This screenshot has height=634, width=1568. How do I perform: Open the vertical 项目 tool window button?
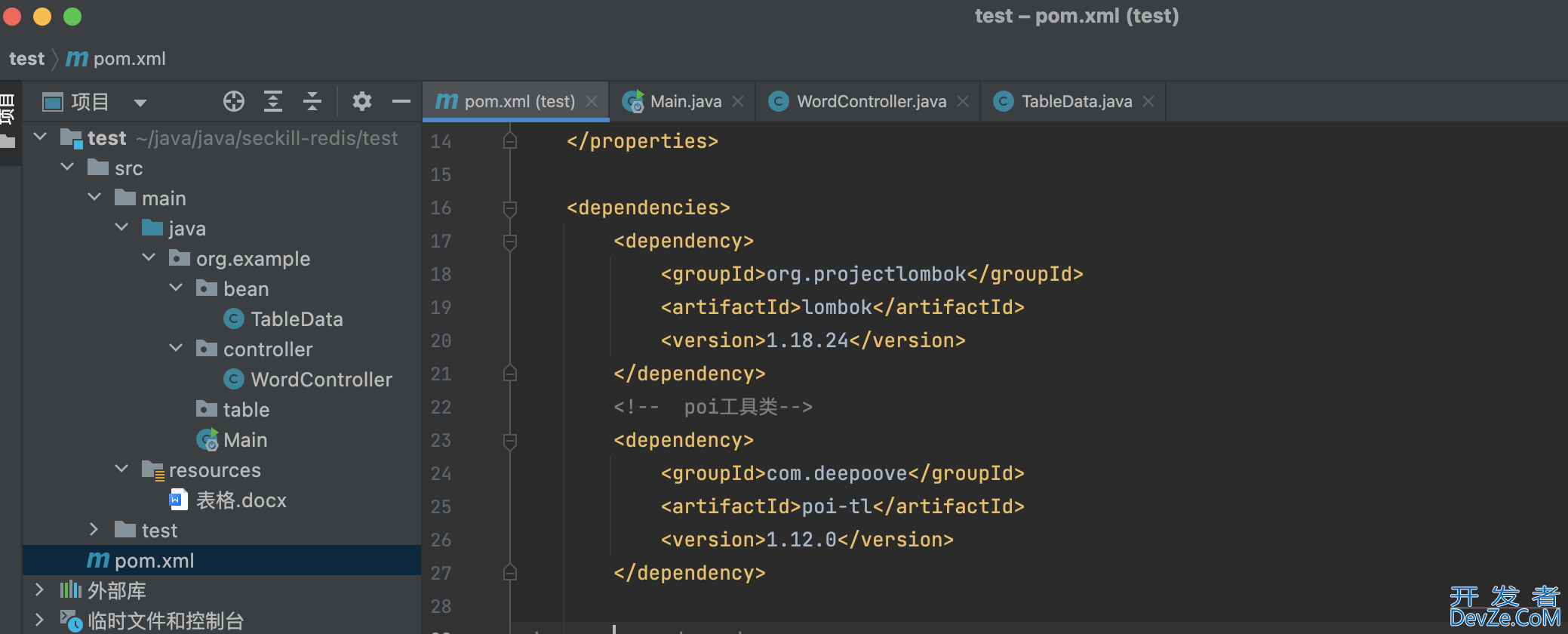pos(8,109)
